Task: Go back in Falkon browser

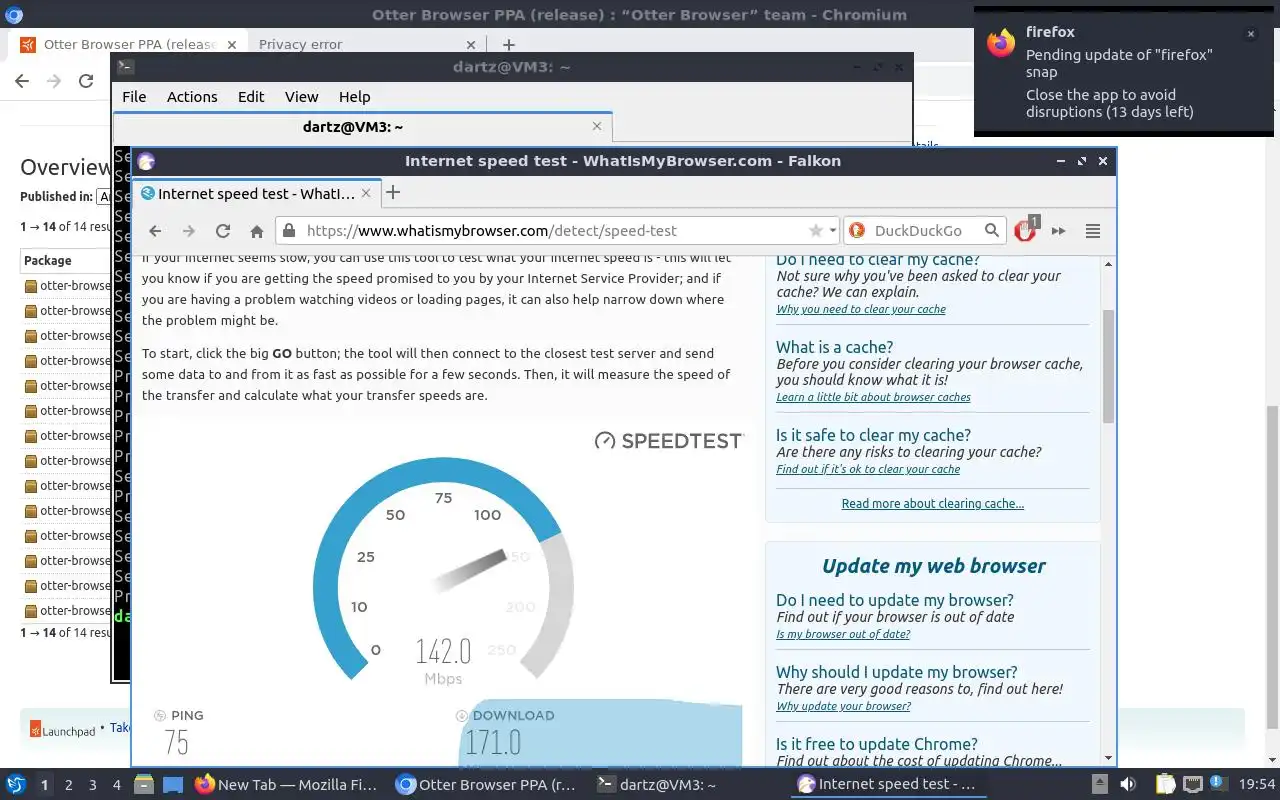Action: point(155,231)
